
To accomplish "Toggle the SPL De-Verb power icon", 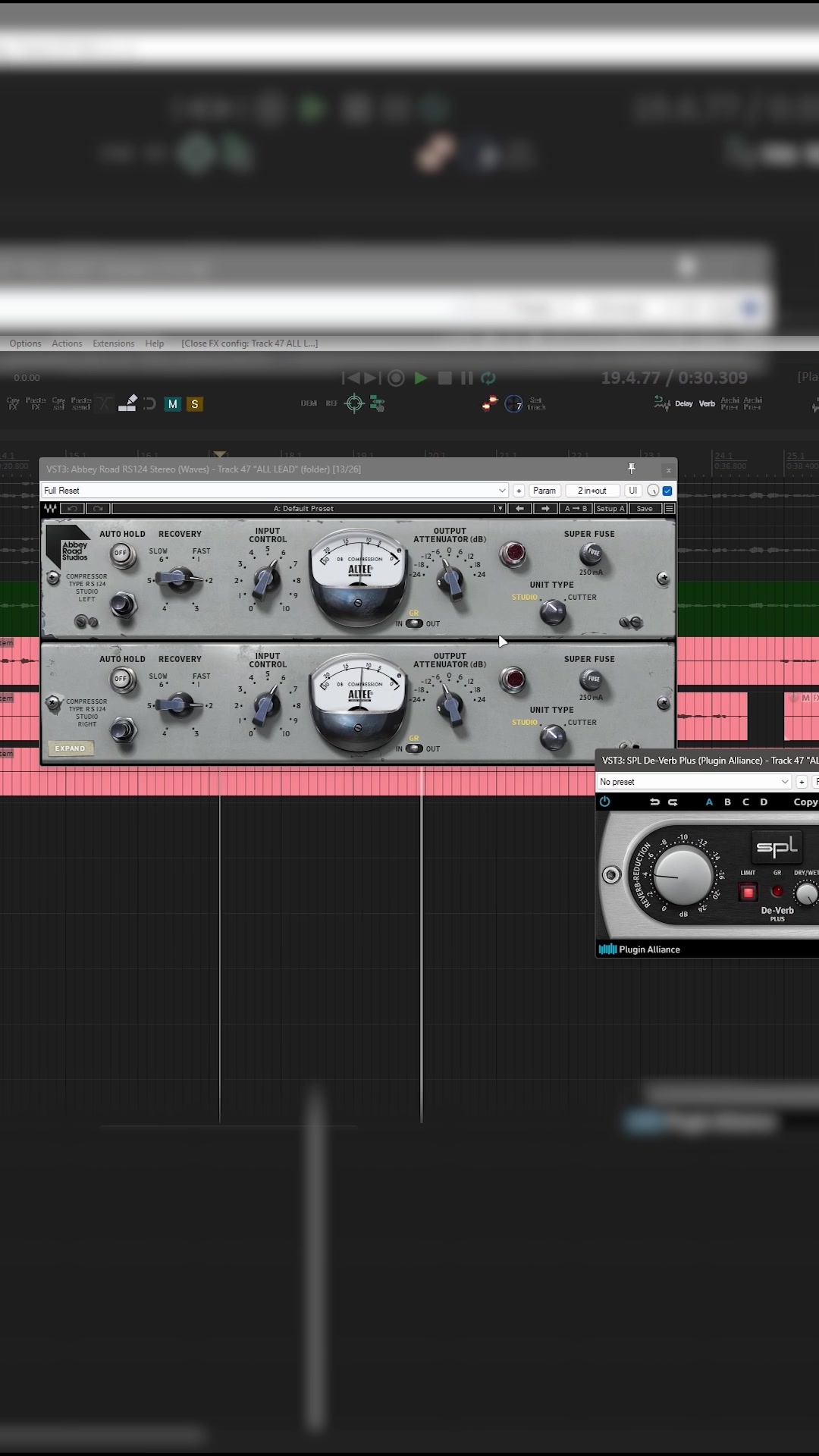I will pyautogui.click(x=604, y=802).
